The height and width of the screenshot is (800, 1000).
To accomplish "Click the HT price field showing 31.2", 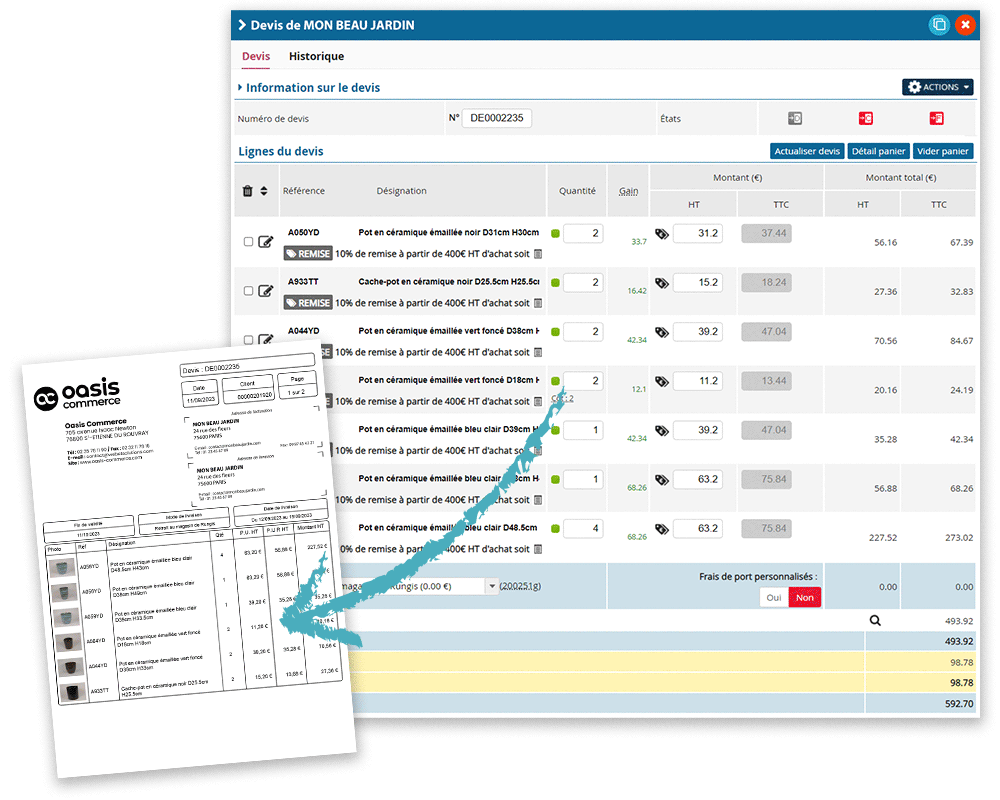I will pos(698,233).
